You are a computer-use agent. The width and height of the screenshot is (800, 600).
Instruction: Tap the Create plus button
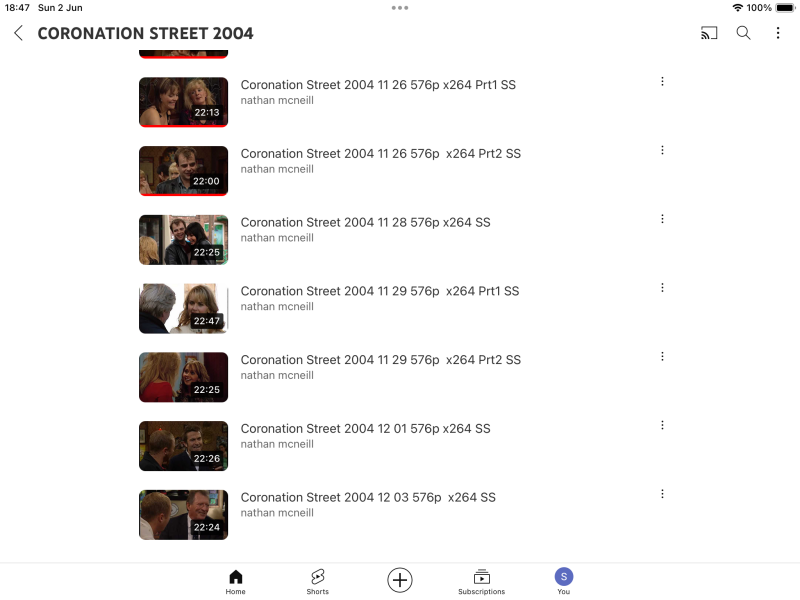(399, 580)
